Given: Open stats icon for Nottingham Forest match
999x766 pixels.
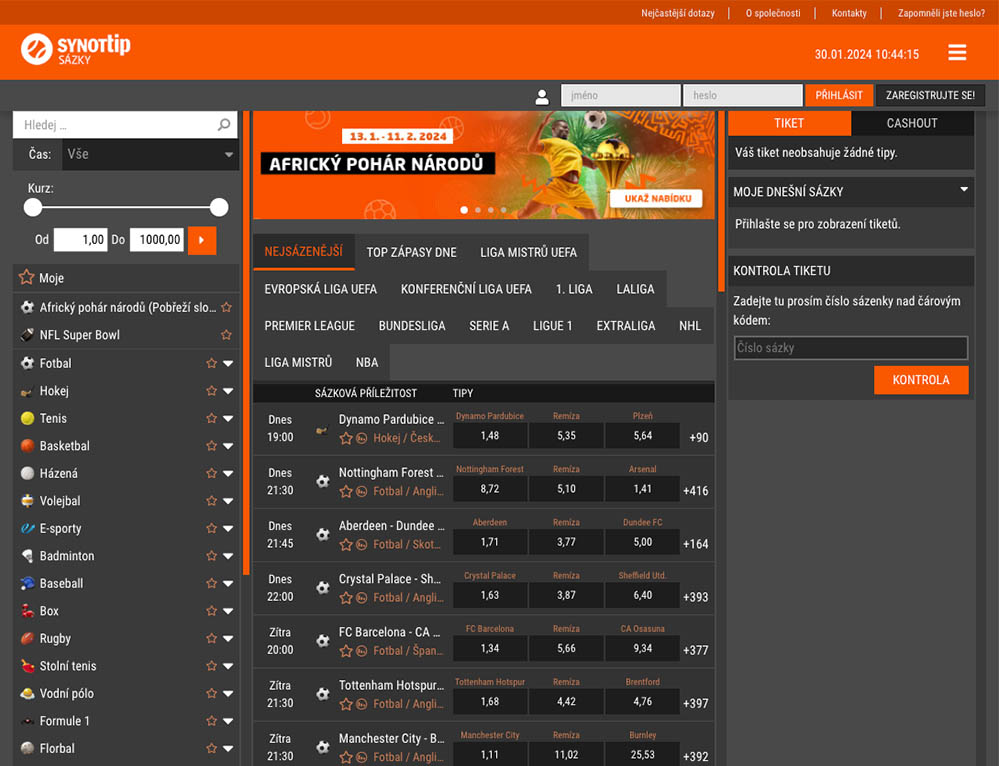Looking at the screenshot, I should [361, 491].
